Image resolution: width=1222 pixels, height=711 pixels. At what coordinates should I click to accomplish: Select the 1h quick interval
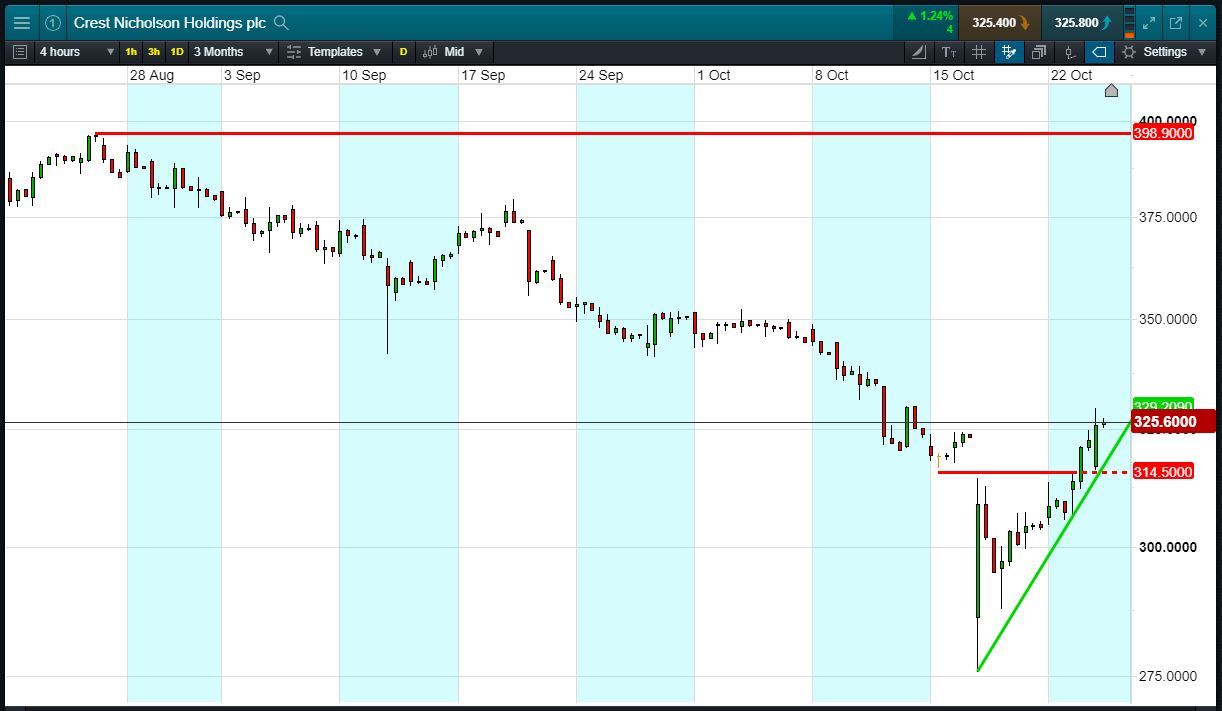(x=132, y=51)
